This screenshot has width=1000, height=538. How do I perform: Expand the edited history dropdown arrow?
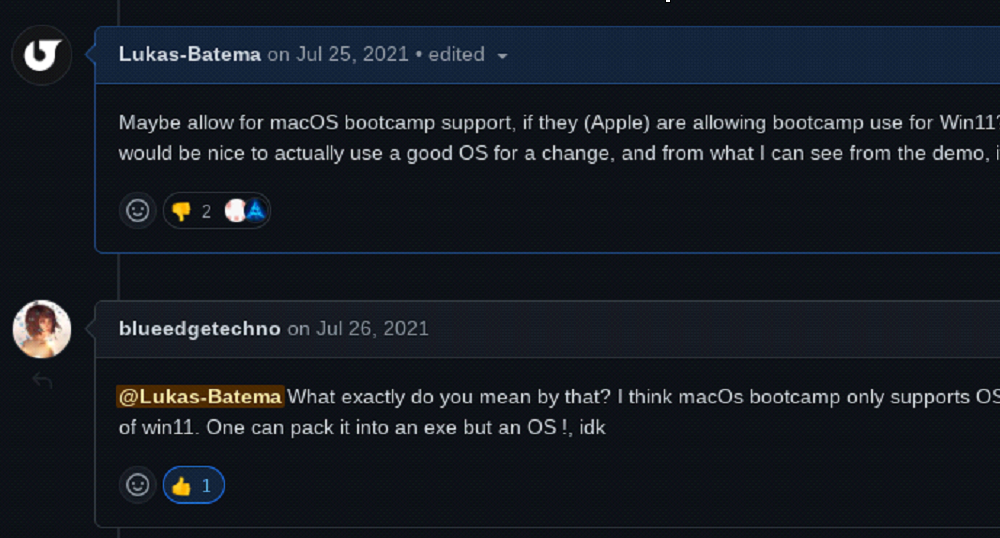[x=502, y=55]
